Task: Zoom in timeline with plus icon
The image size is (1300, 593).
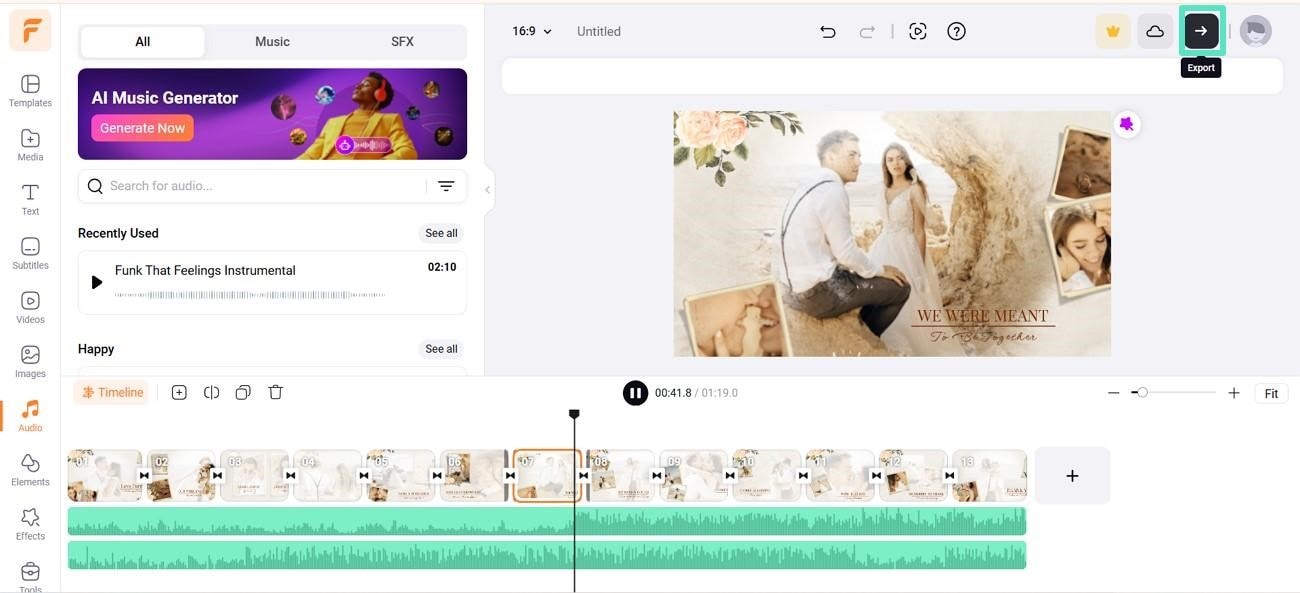Action: click(x=1234, y=393)
